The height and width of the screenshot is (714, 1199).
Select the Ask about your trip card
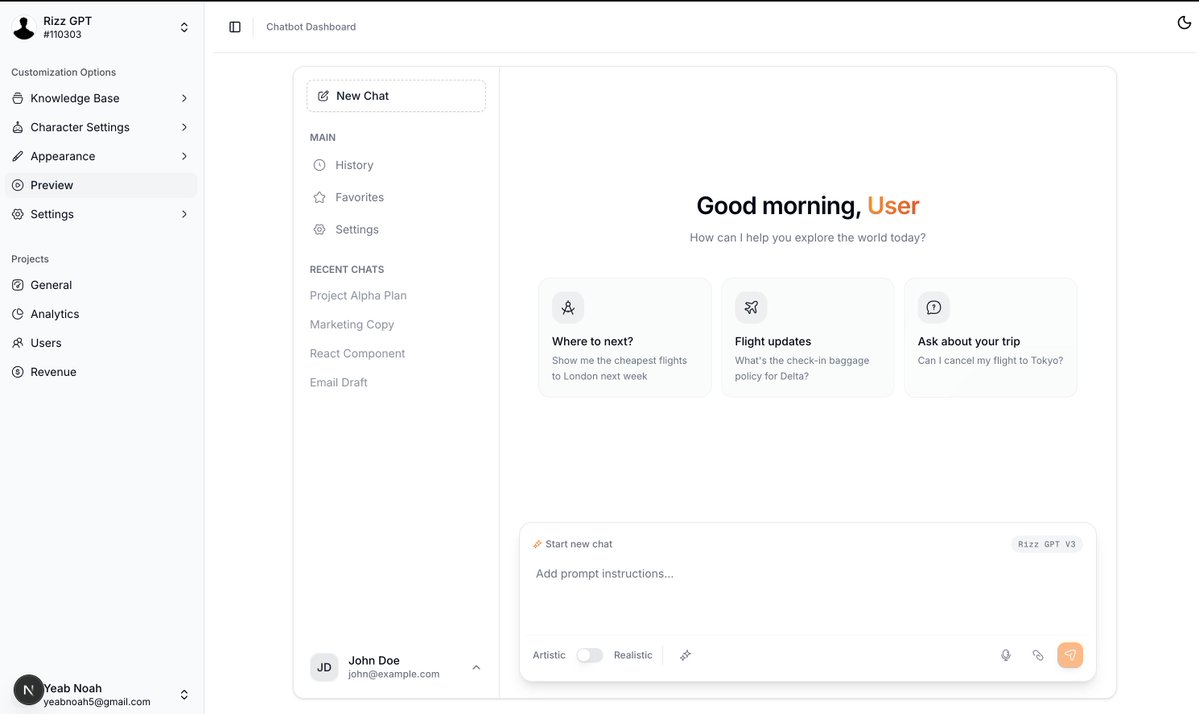[x=990, y=337]
